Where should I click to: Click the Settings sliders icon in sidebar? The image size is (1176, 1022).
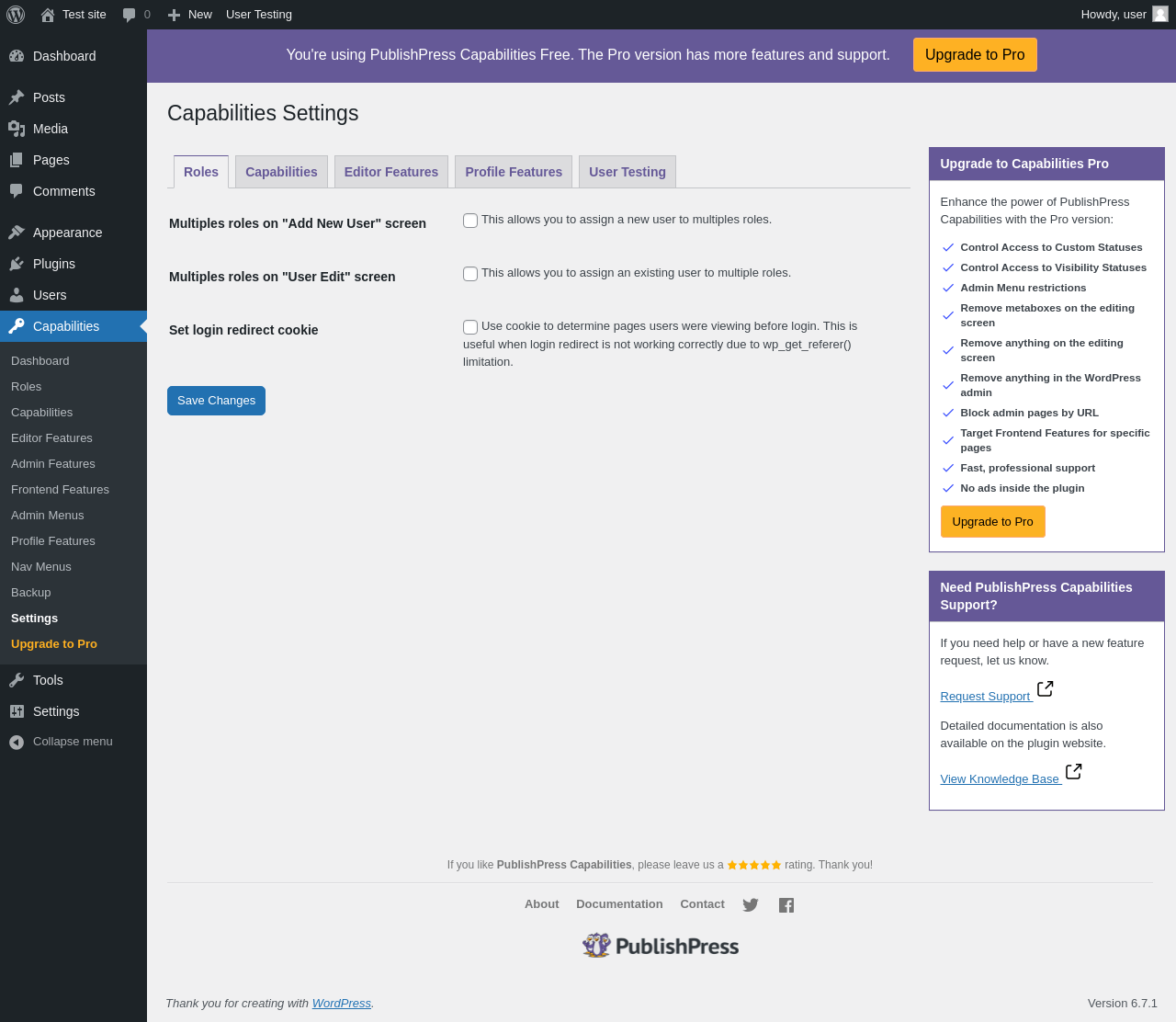(17, 711)
